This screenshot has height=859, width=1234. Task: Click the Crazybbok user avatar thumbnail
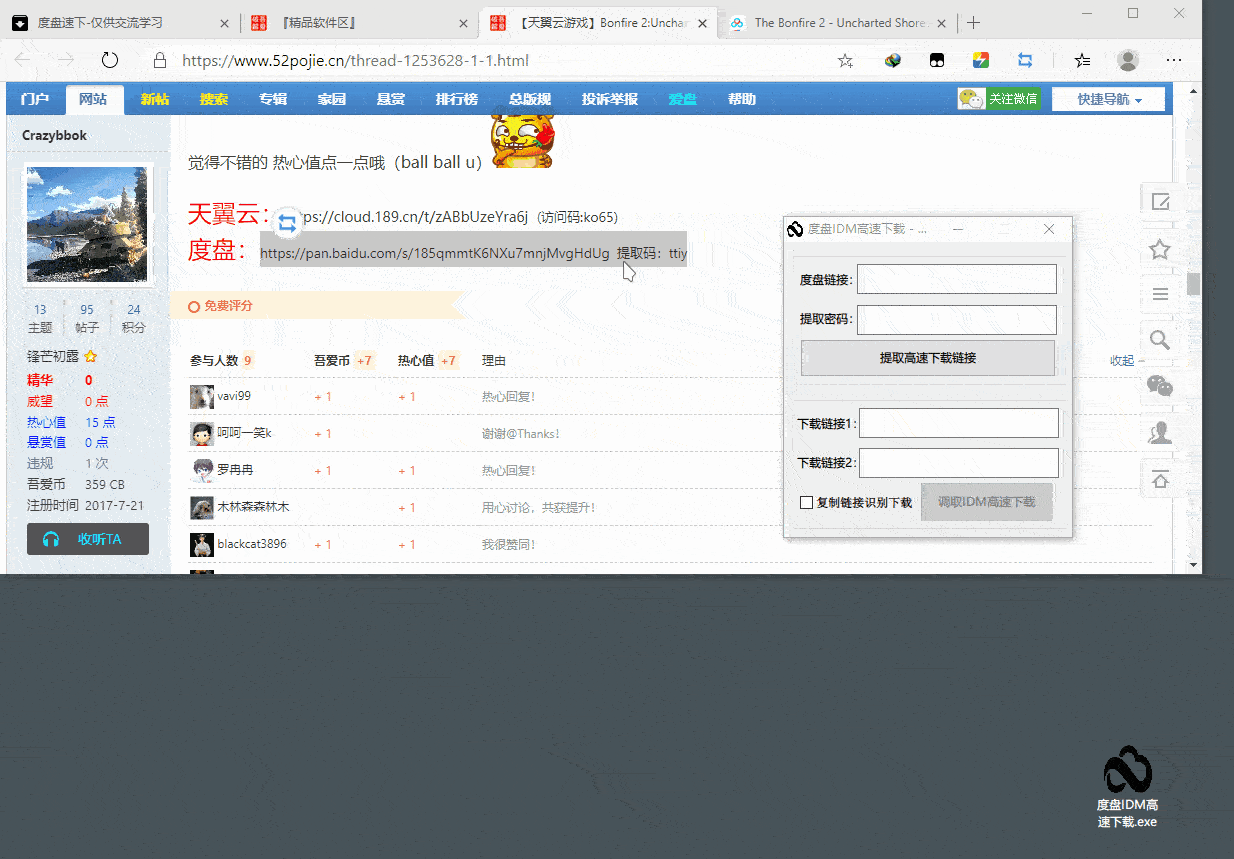point(88,225)
